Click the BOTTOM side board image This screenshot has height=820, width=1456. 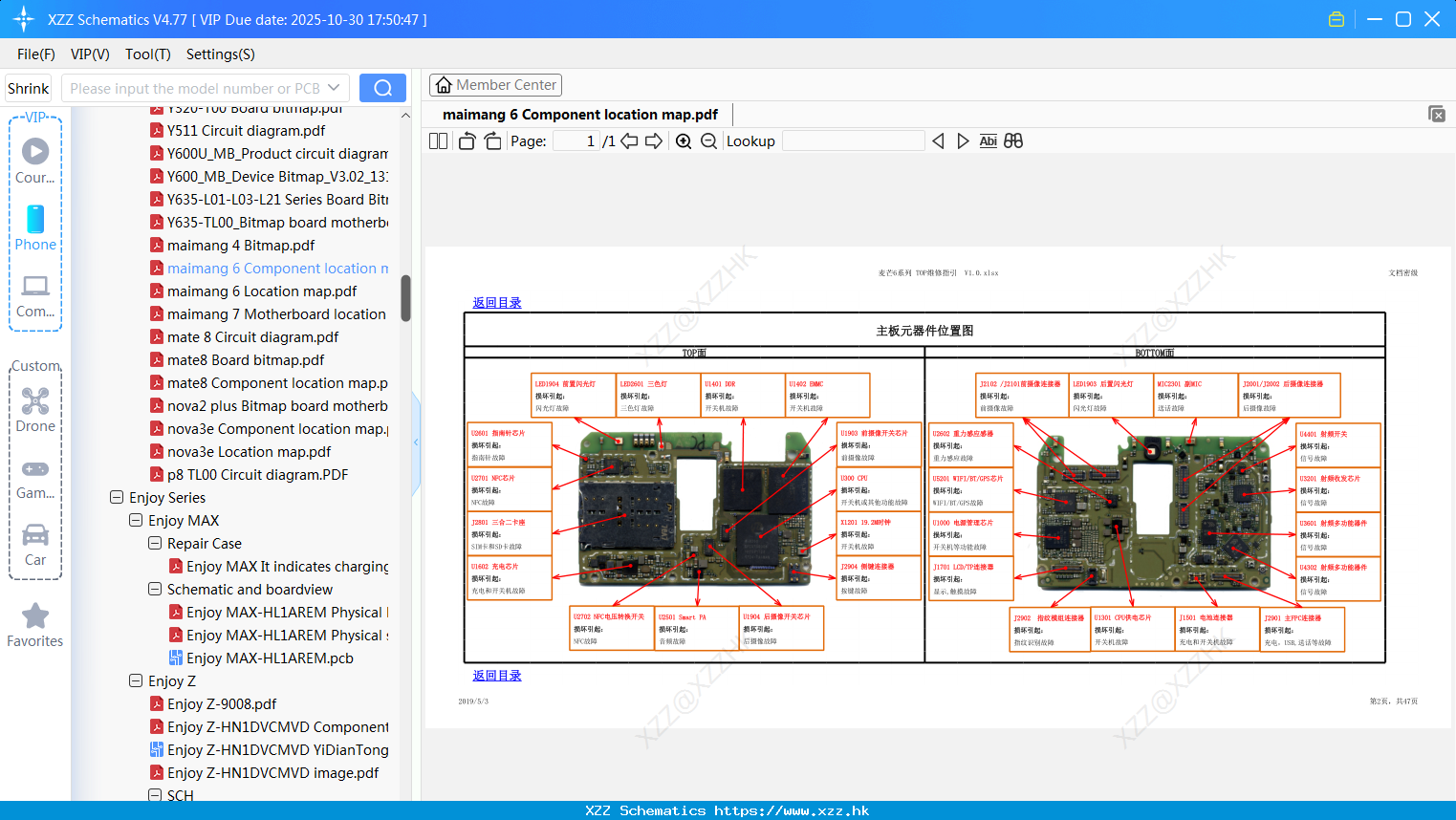1154,514
